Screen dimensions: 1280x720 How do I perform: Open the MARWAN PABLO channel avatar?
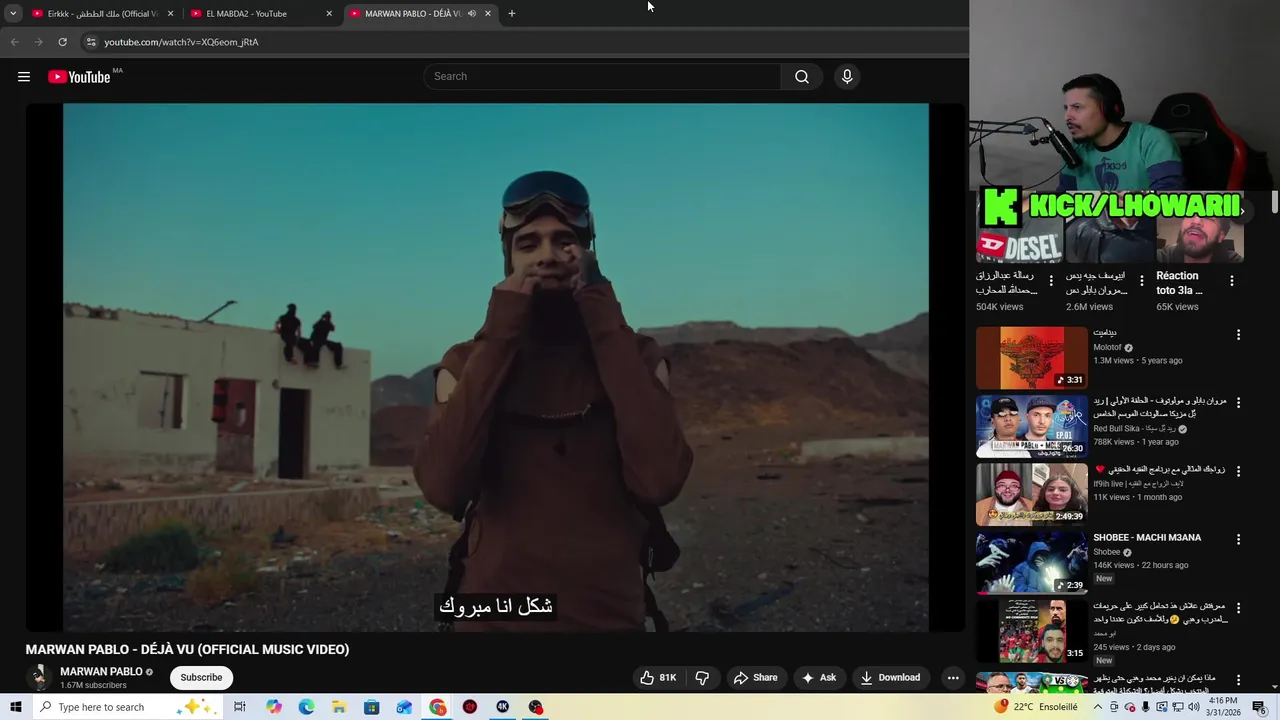(39, 677)
